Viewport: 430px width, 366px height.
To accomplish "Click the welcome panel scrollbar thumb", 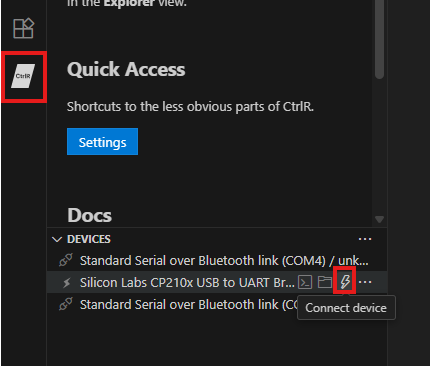I will coord(379,39).
